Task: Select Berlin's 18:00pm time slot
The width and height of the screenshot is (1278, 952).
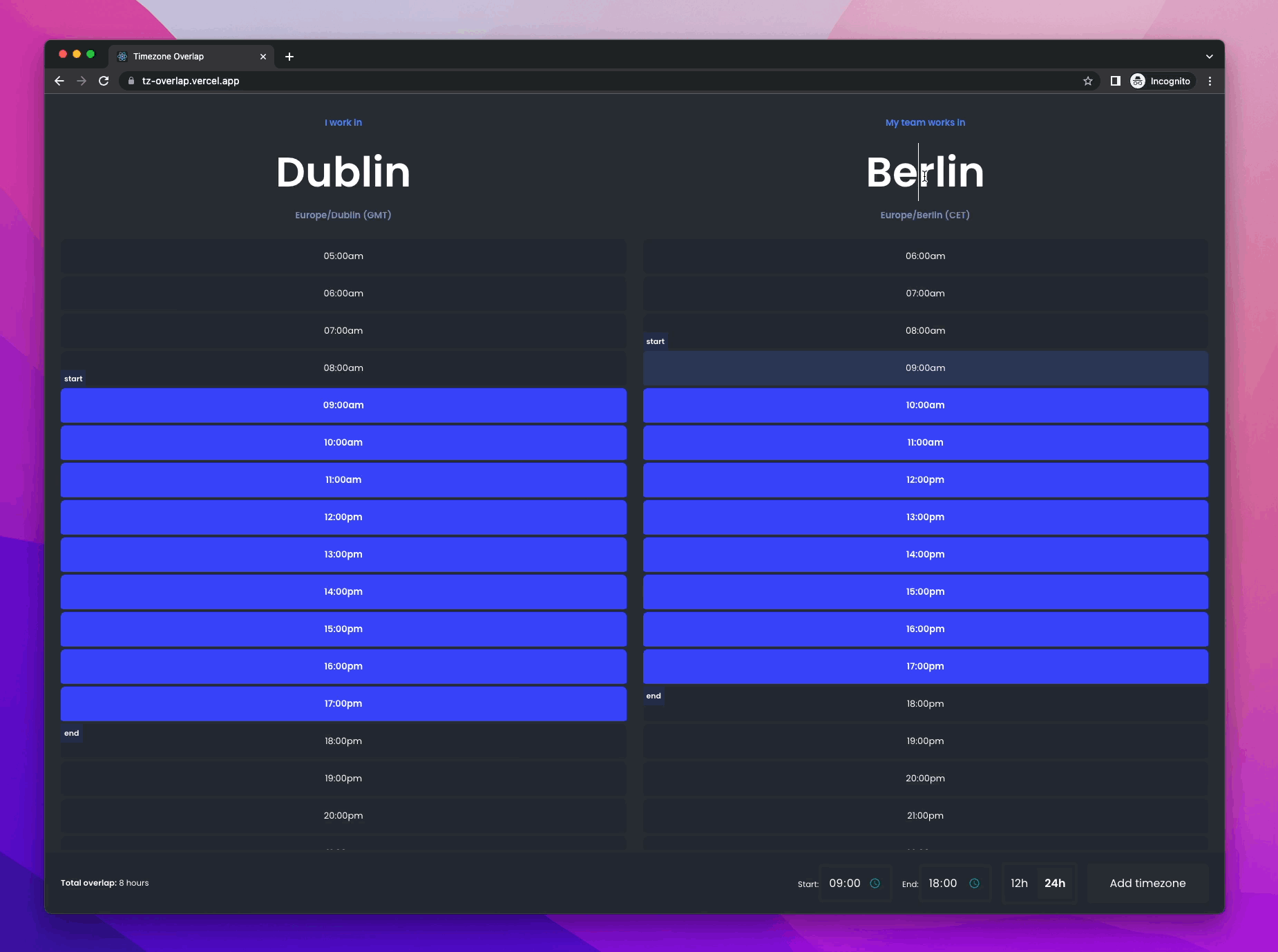Action: (x=925, y=704)
